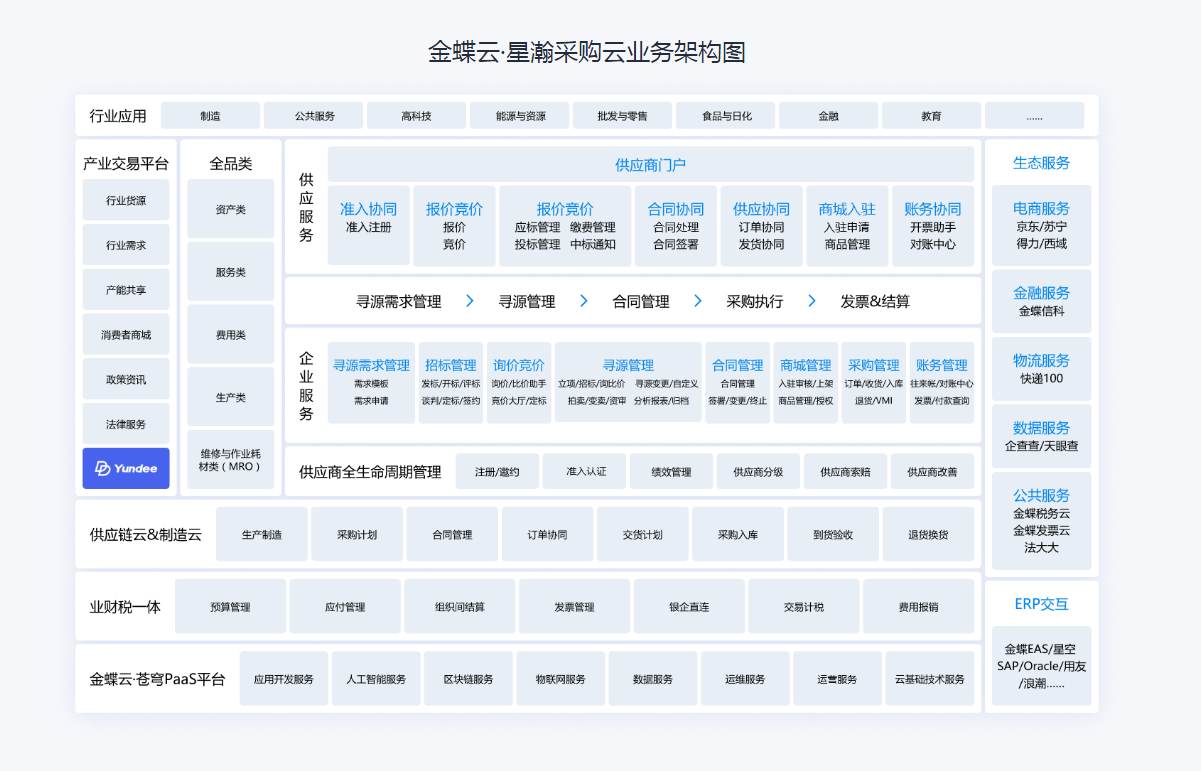Click the 物流服务 快递100 block
This screenshot has height=771, width=1201.
point(1041,369)
